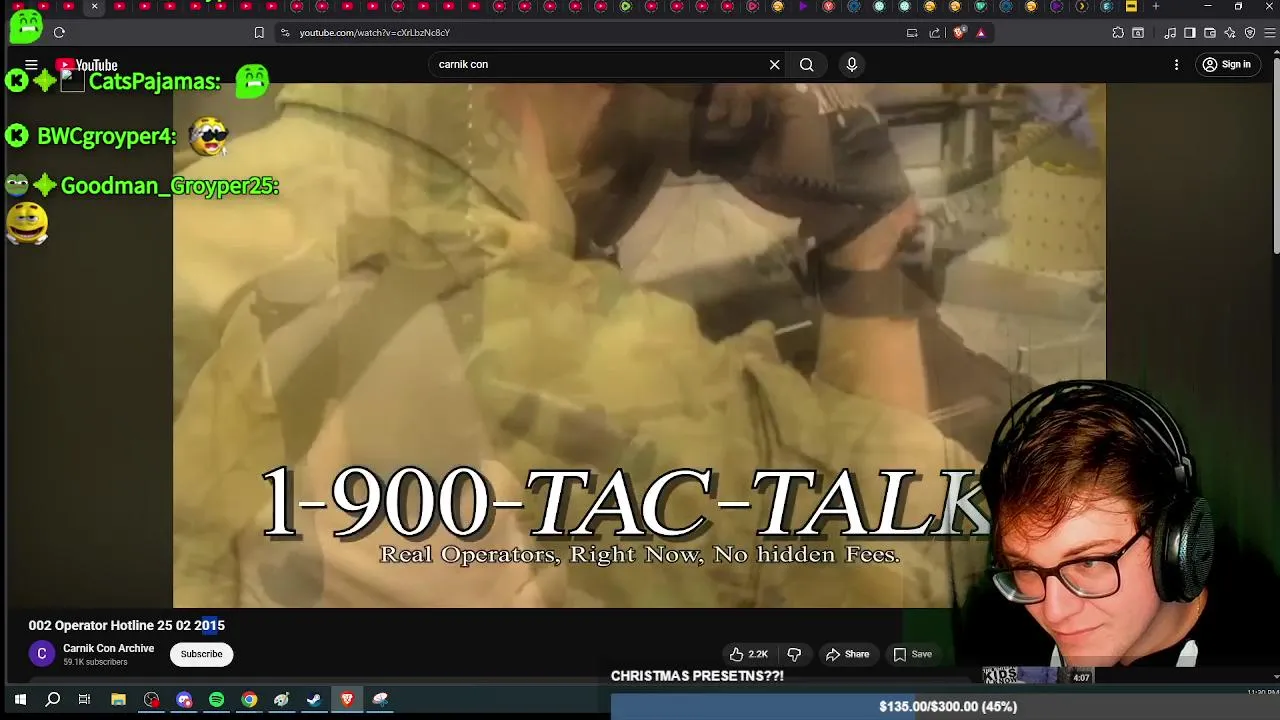Open a new browser tab
1280x720 pixels.
(x=1156, y=7)
